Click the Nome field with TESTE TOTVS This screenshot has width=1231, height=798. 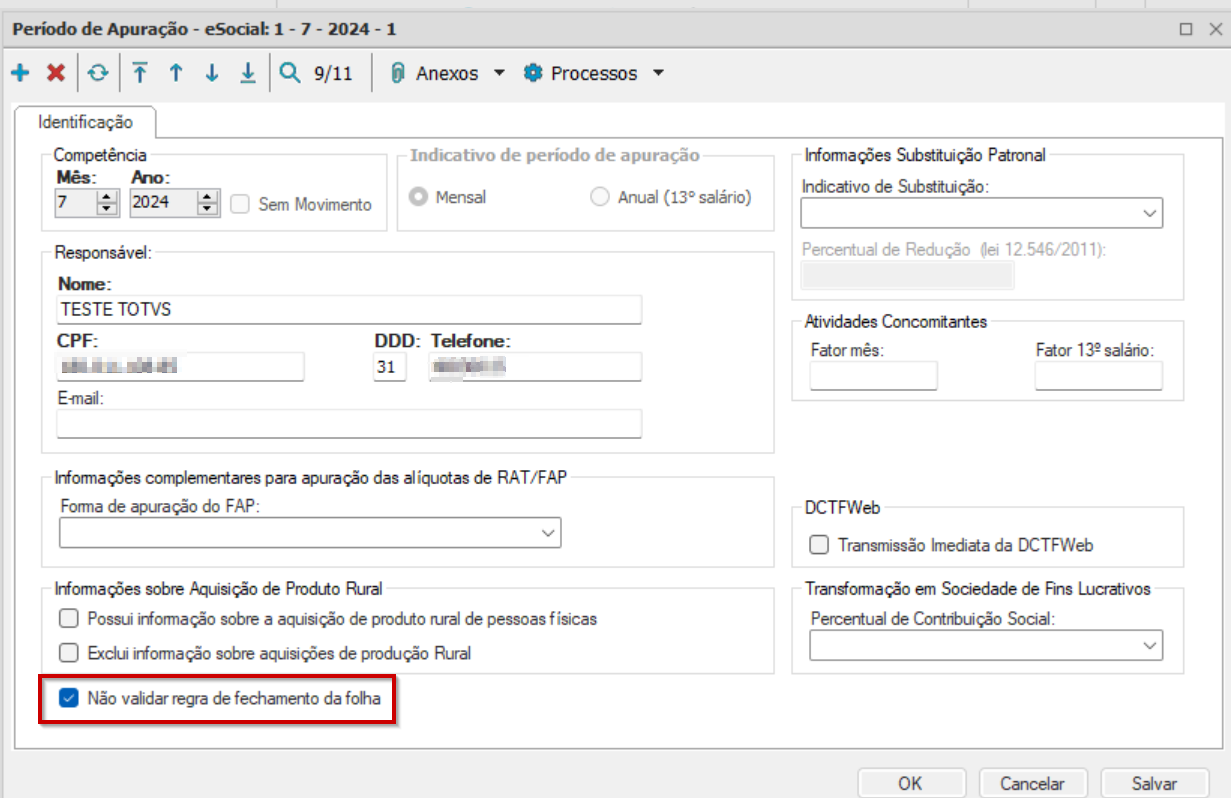click(x=349, y=310)
